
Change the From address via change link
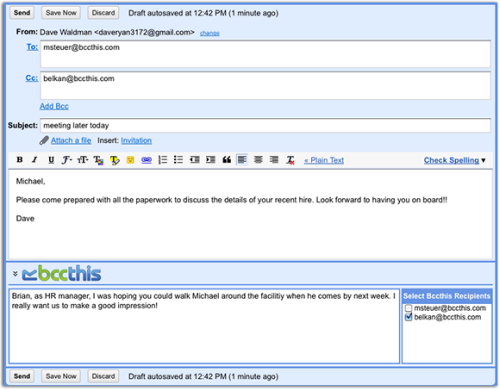[x=210, y=33]
